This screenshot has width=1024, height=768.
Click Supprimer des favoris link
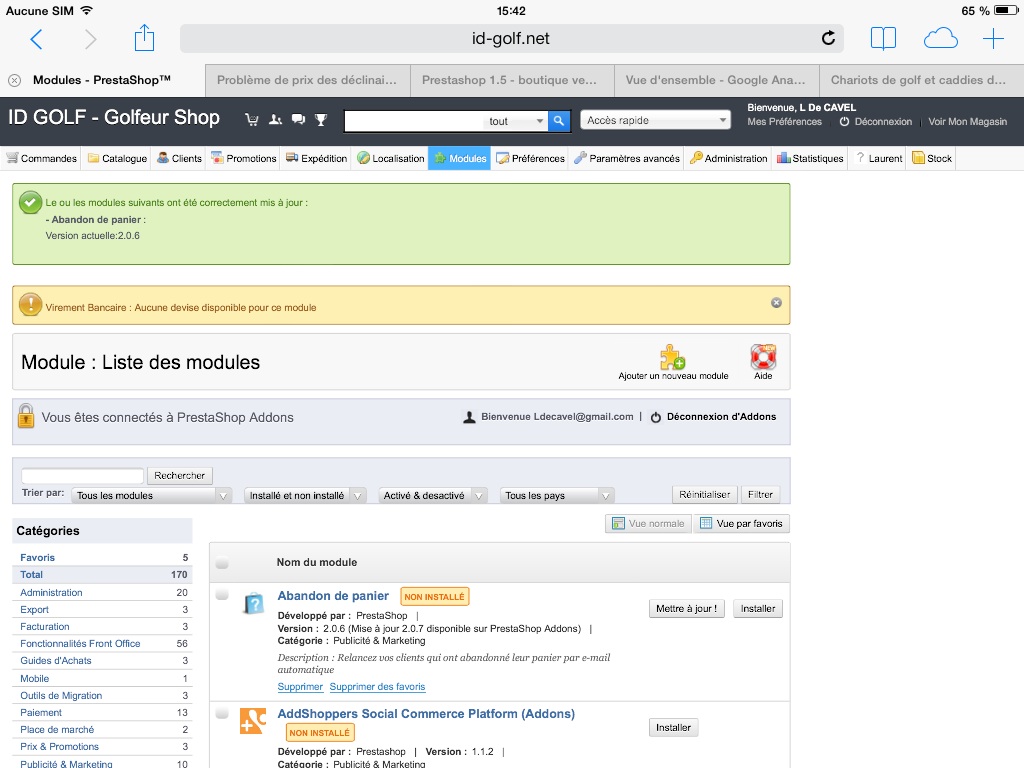tap(377, 686)
